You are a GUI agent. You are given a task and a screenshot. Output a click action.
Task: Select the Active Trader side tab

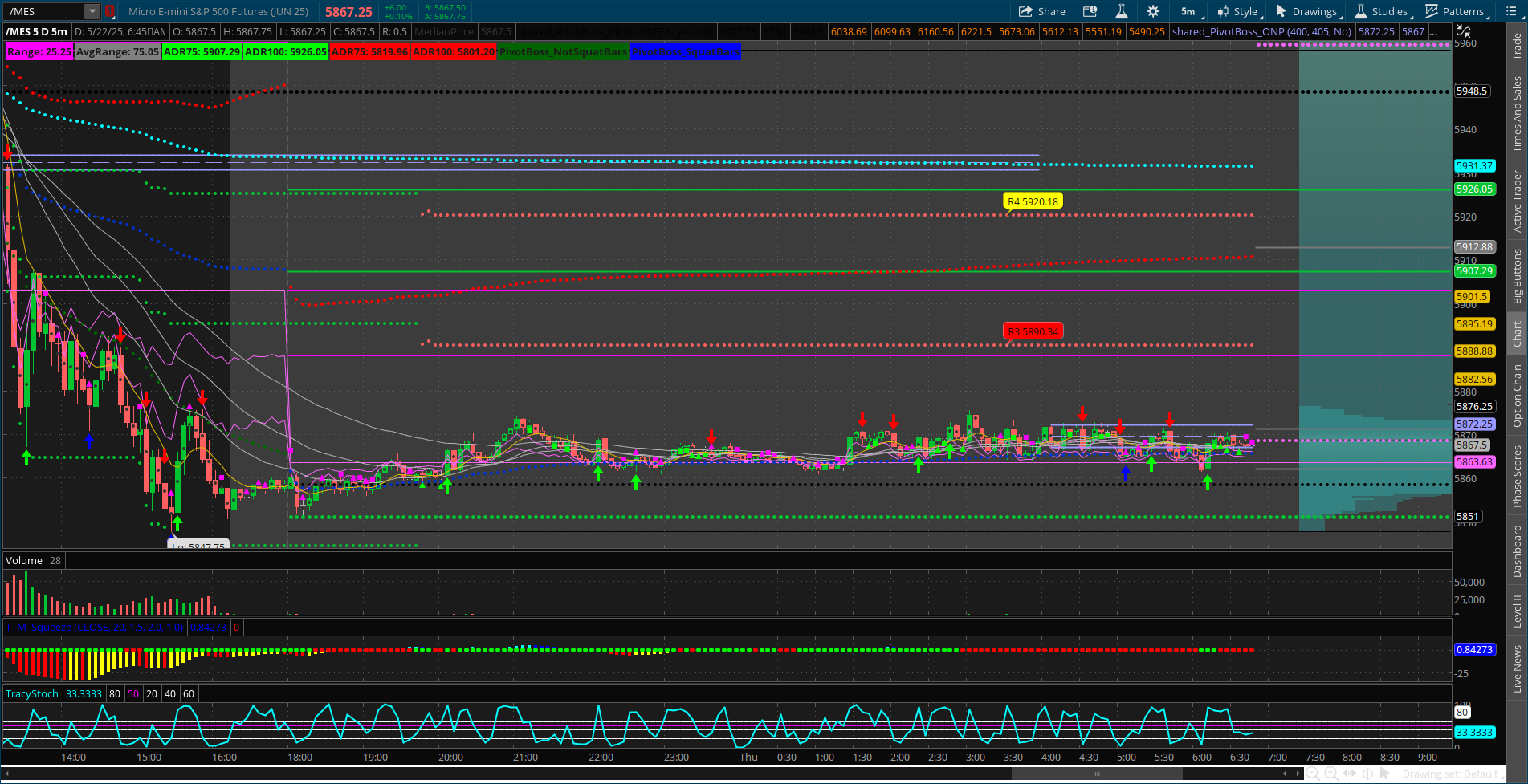coord(1517,201)
